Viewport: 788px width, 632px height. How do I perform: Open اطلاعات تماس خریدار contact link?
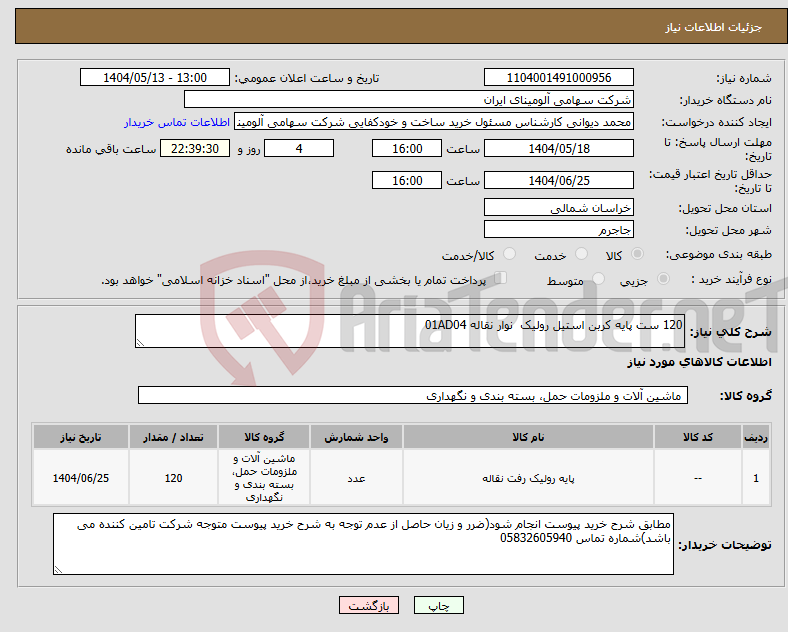point(177,122)
